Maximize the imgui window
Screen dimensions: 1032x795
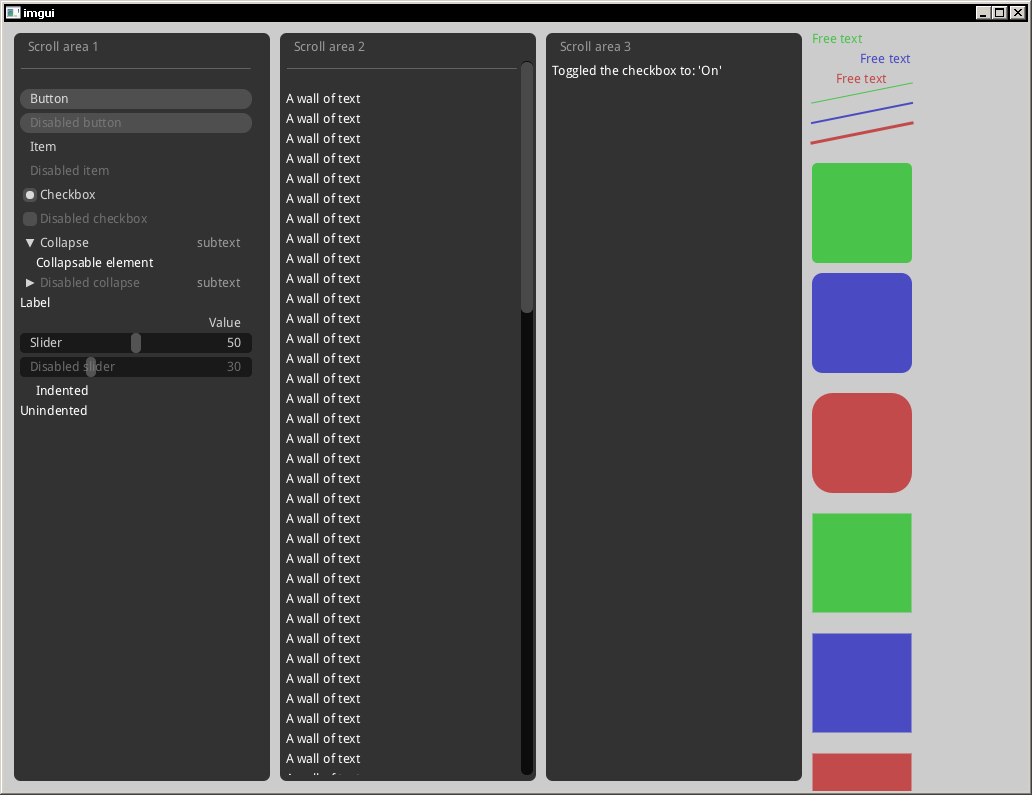coord(1000,13)
